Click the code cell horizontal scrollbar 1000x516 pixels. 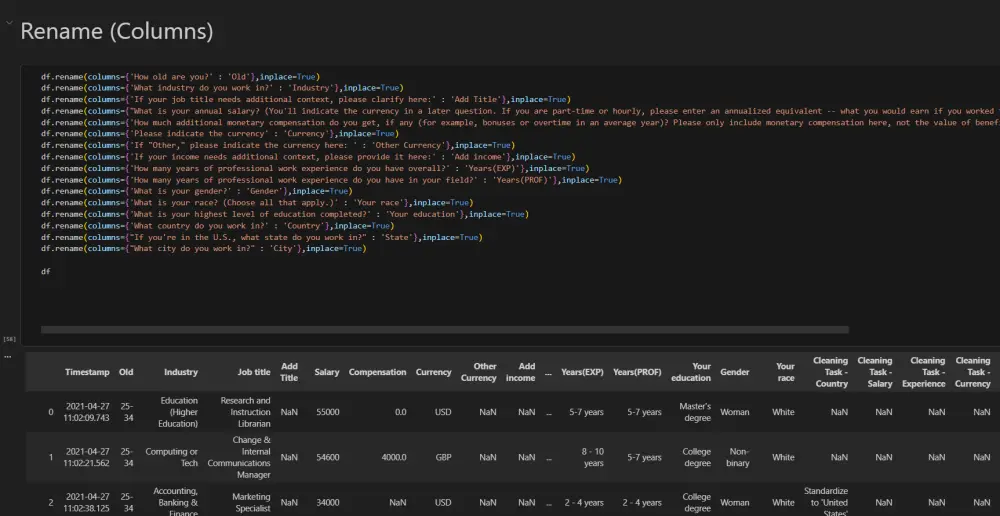(x=445, y=330)
